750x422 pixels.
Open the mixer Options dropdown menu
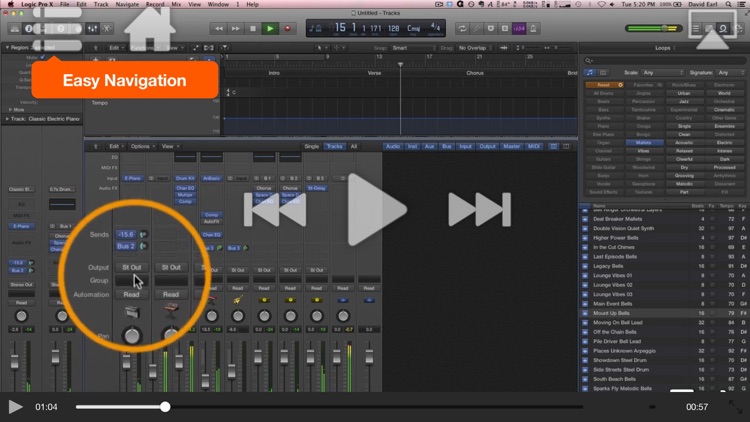click(x=143, y=146)
